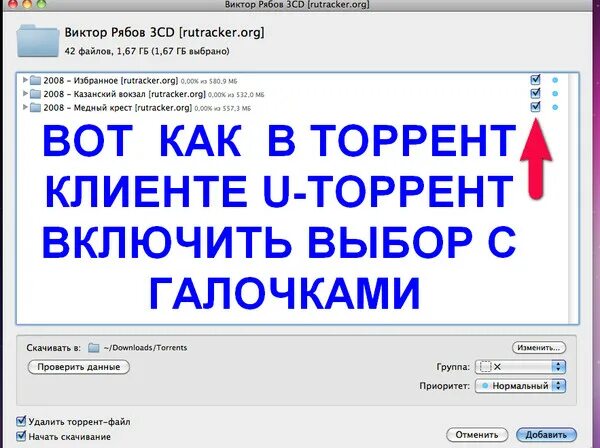Expand the 2008 – Казанский вокзал folder
600x448 pixels.
coord(25,93)
